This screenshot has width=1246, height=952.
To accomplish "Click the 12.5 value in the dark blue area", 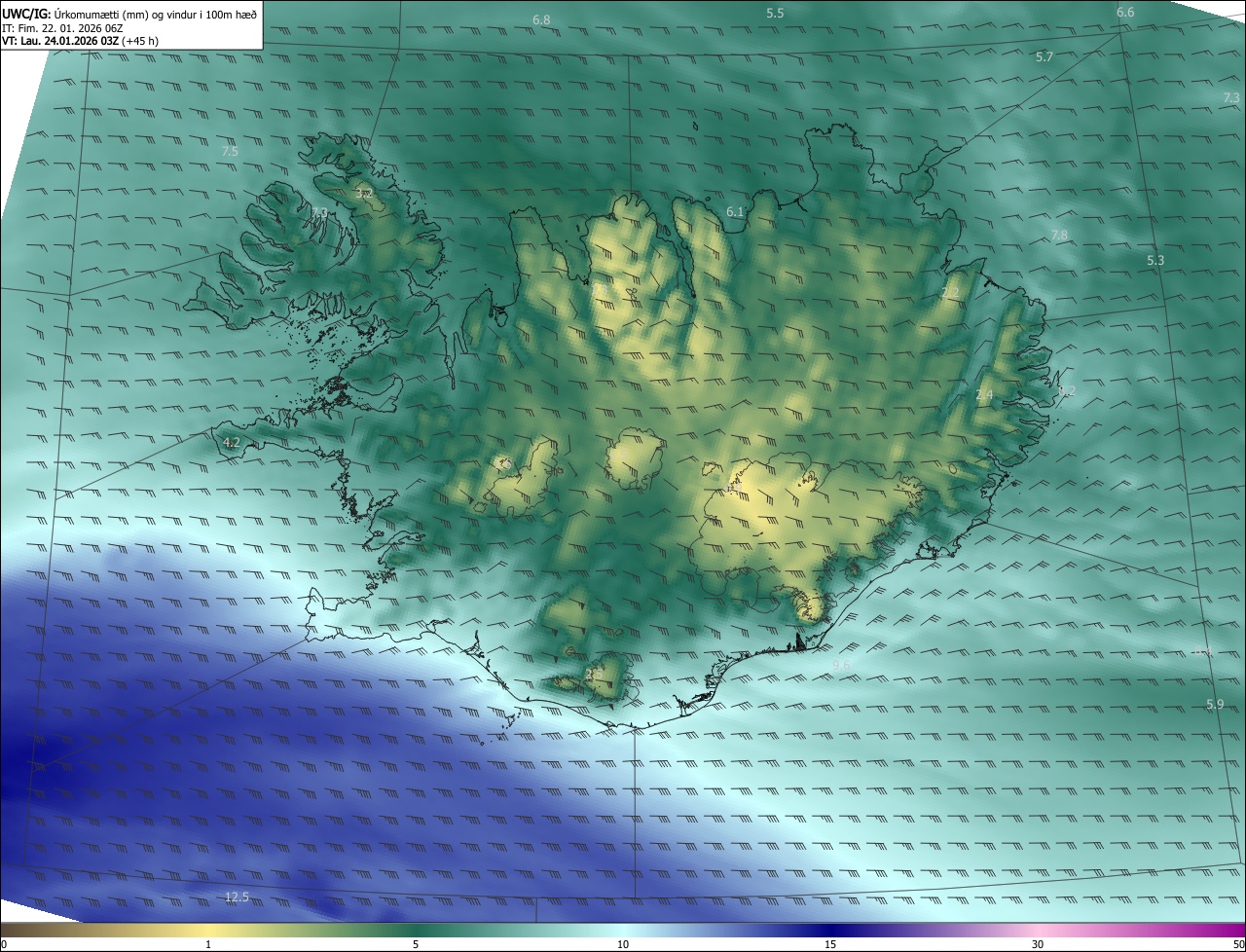I will tap(237, 897).
